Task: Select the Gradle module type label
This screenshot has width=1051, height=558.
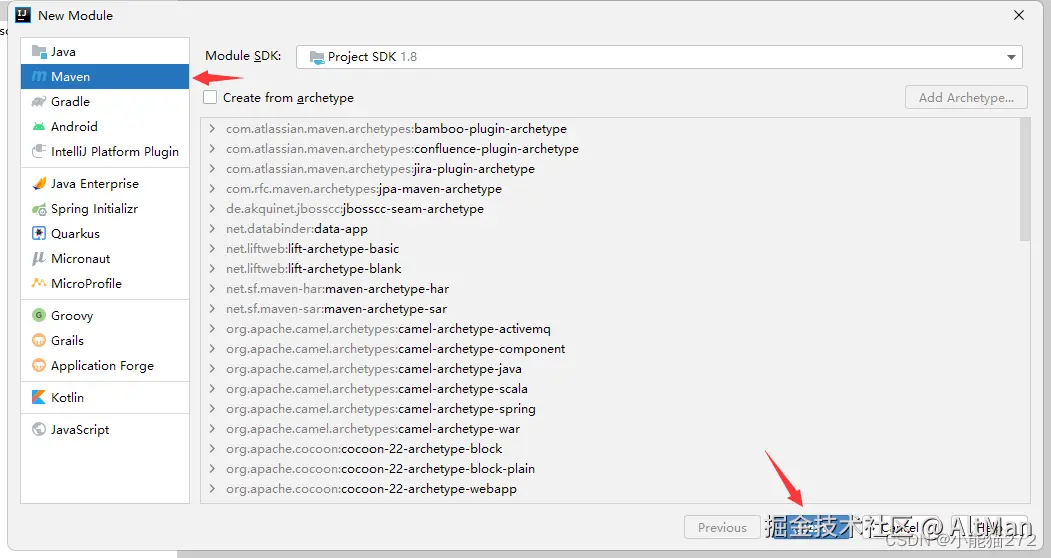Action: (70, 101)
